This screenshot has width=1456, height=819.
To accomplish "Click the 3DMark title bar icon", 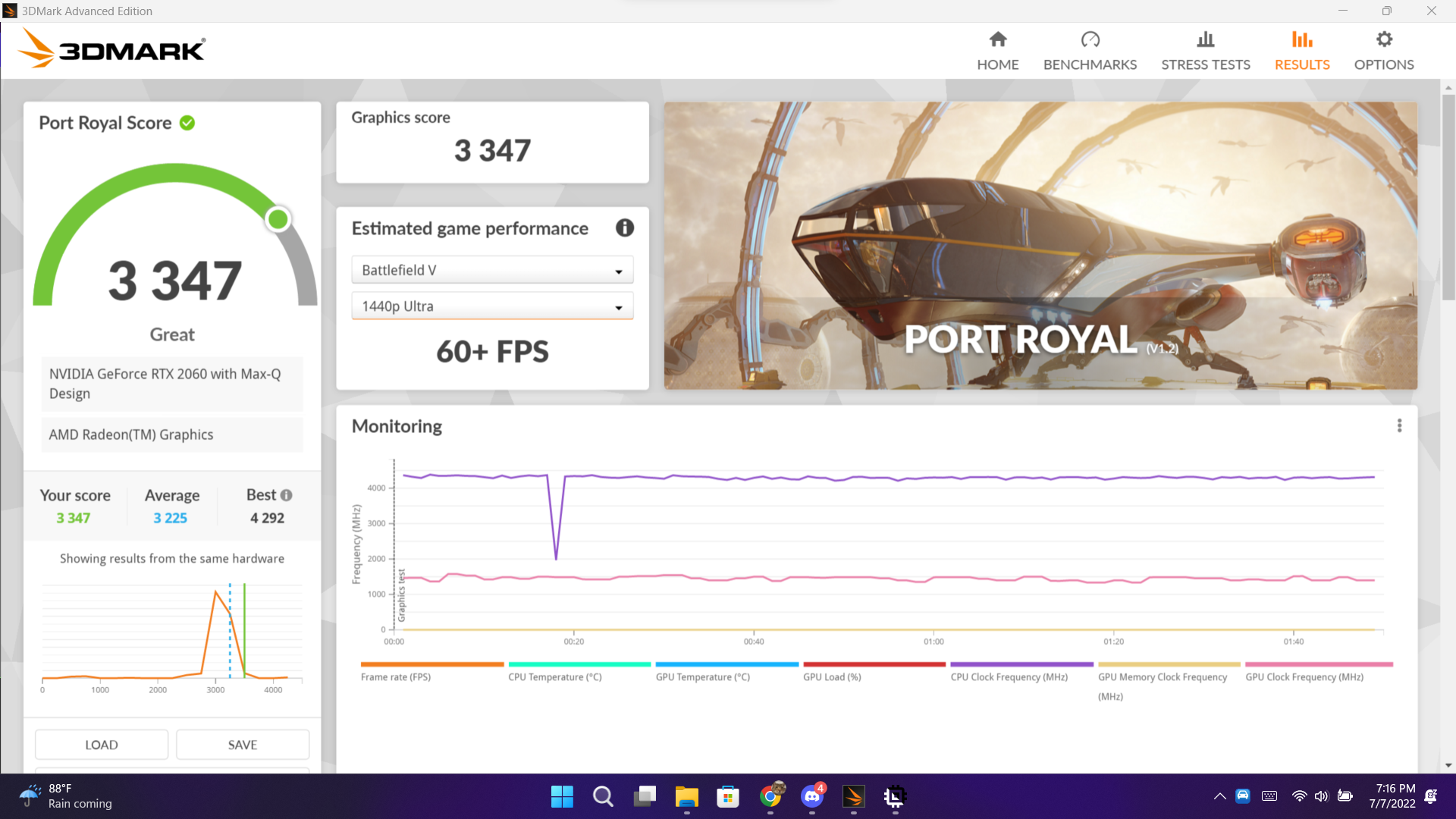I will click(10, 11).
